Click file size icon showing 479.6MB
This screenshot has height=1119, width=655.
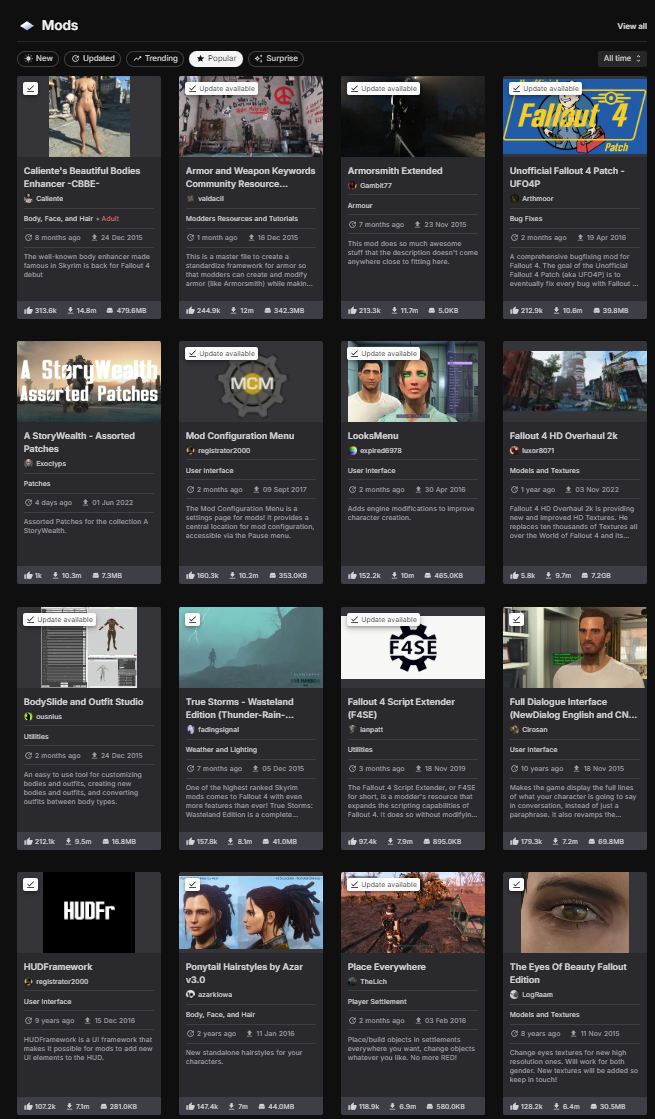[x=110, y=310]
